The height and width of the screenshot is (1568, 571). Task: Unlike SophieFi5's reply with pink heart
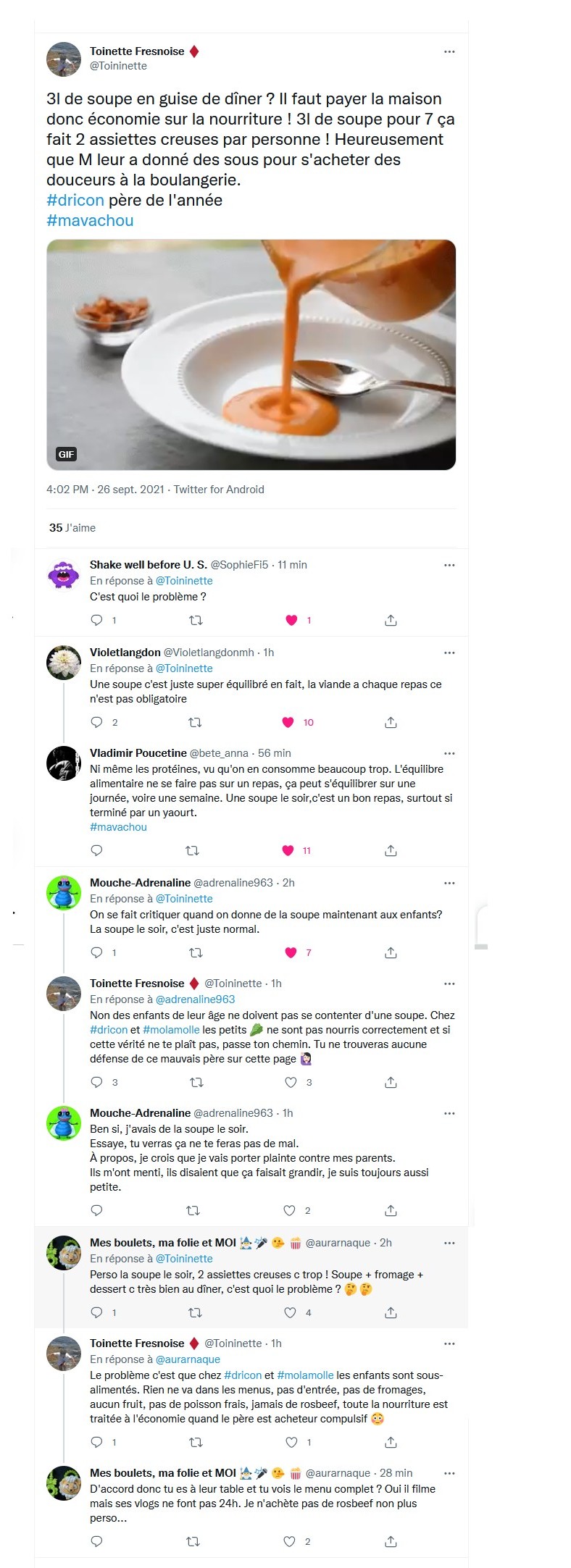click(x=291, y=620)
